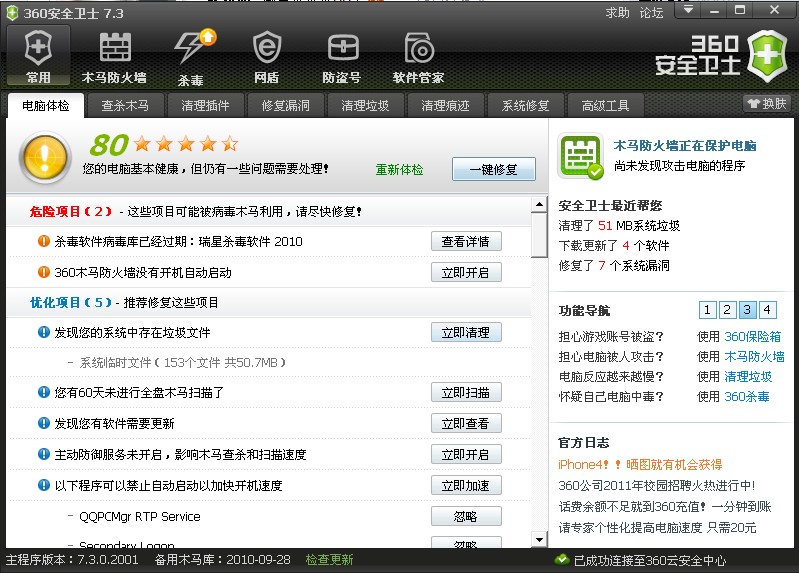Click the green cloud connection status icon
The width and height of the screenshot is (799, 573).
pyautogui.click(x=562, y=559)
